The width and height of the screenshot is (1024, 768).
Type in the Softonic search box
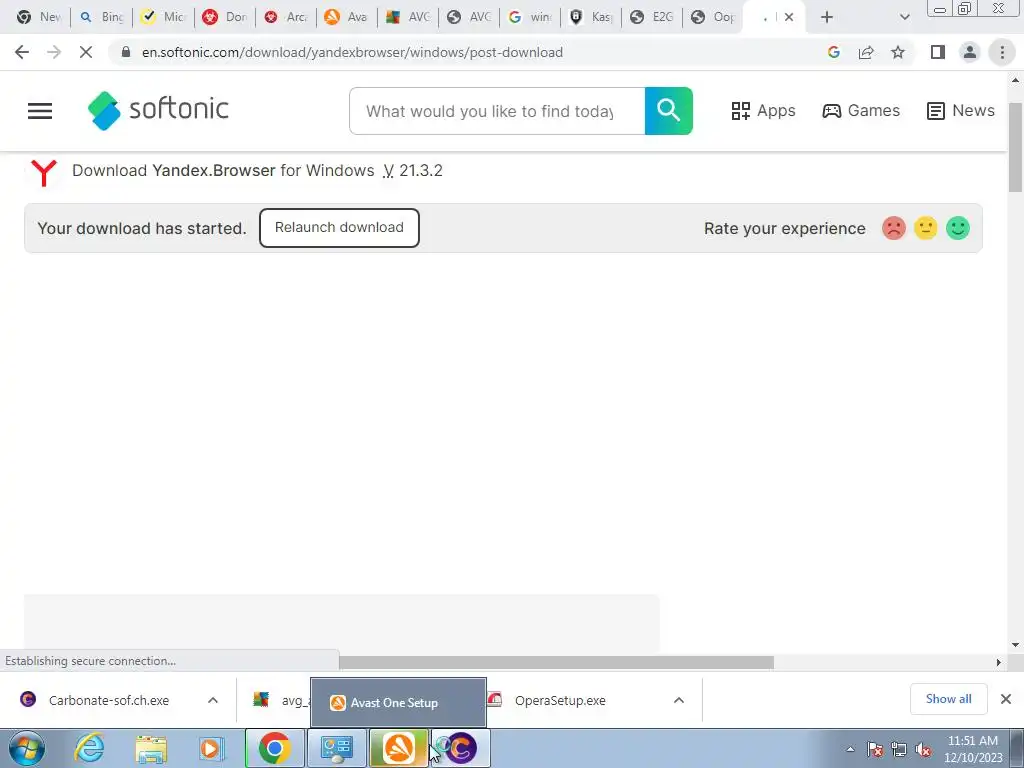[497, 111]
